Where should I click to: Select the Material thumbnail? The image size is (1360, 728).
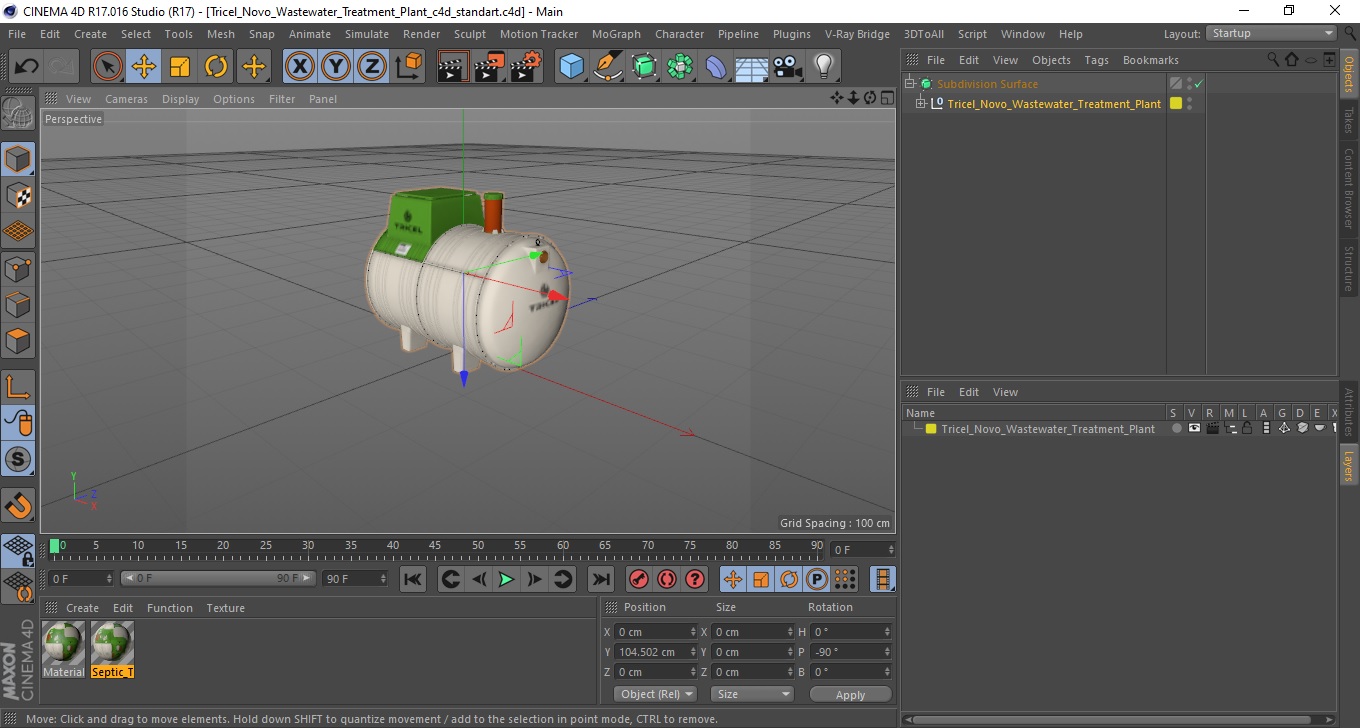[63, 650]
